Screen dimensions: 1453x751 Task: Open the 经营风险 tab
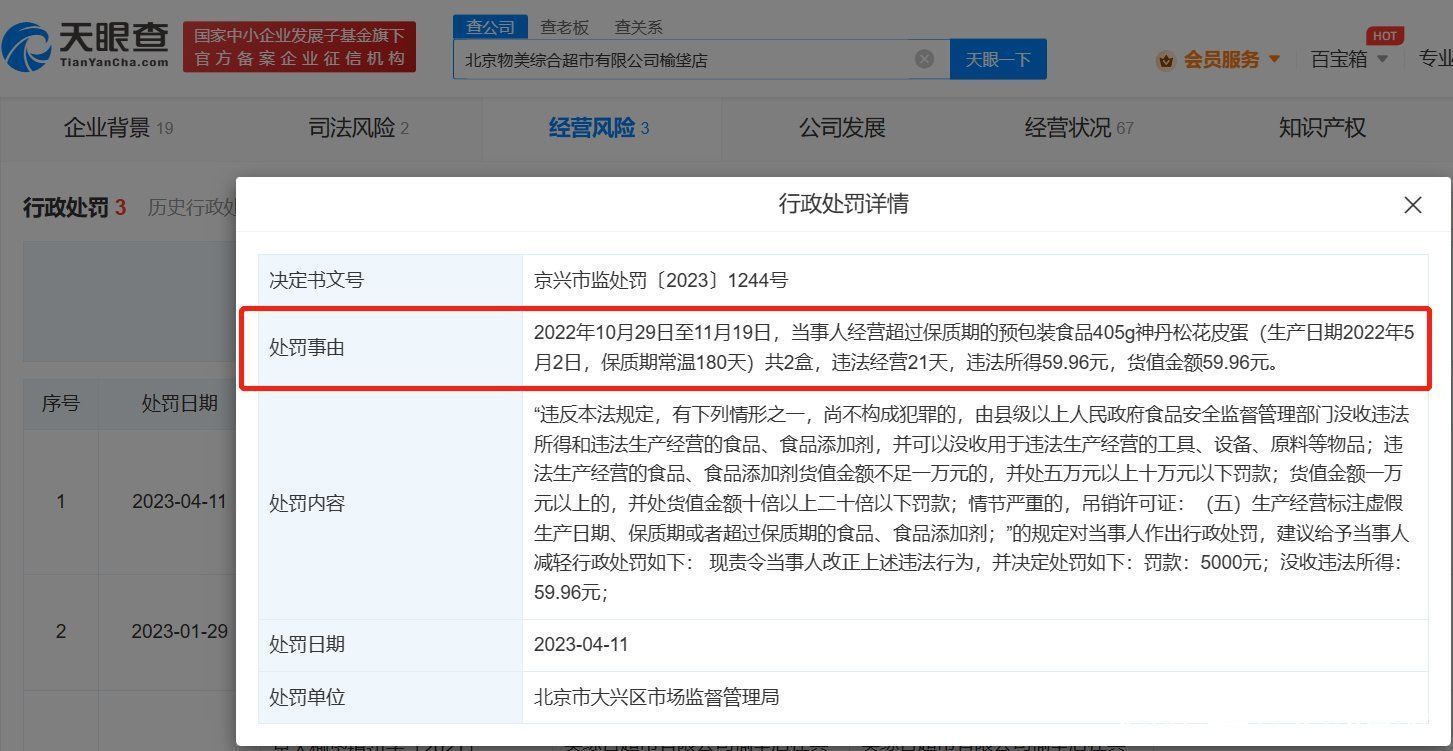click(599, 128)
